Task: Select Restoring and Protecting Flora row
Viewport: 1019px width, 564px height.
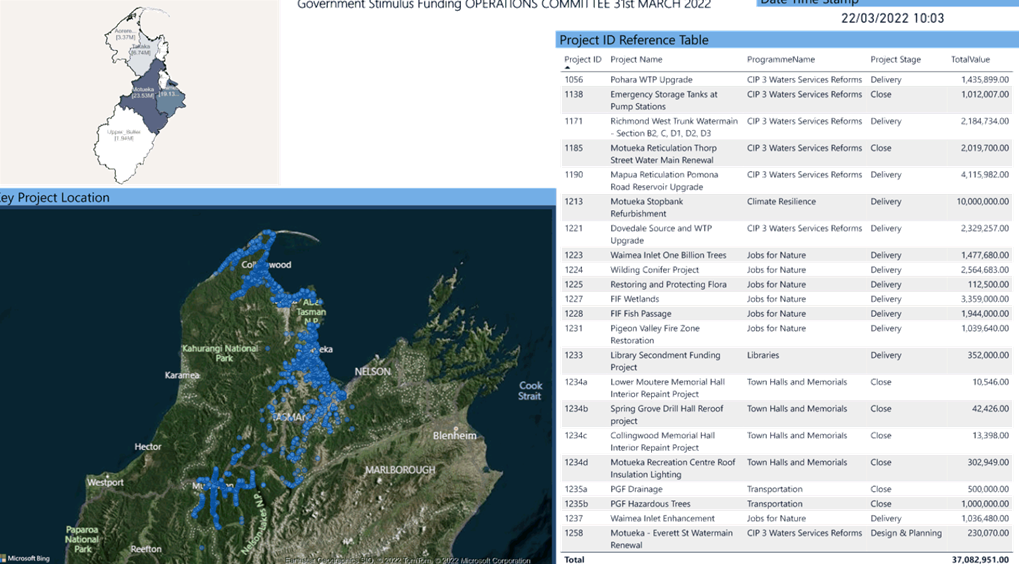Action: (x=786, y=284)
